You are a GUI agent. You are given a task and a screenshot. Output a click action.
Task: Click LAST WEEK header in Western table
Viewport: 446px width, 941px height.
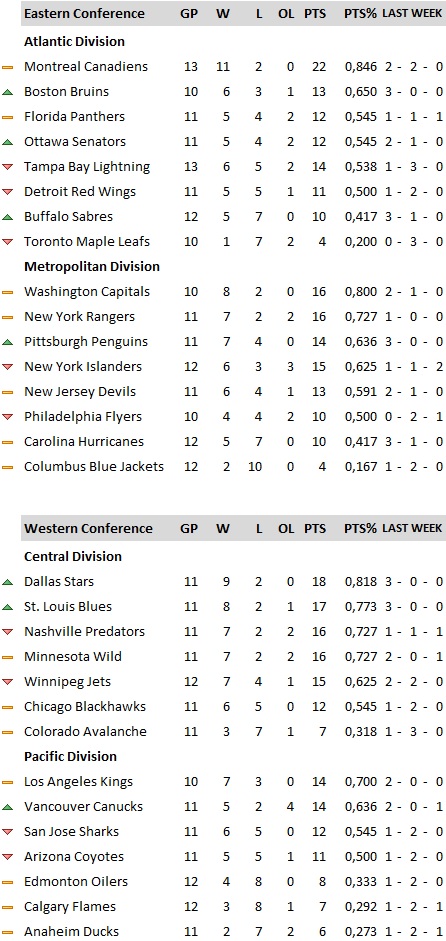412,528
